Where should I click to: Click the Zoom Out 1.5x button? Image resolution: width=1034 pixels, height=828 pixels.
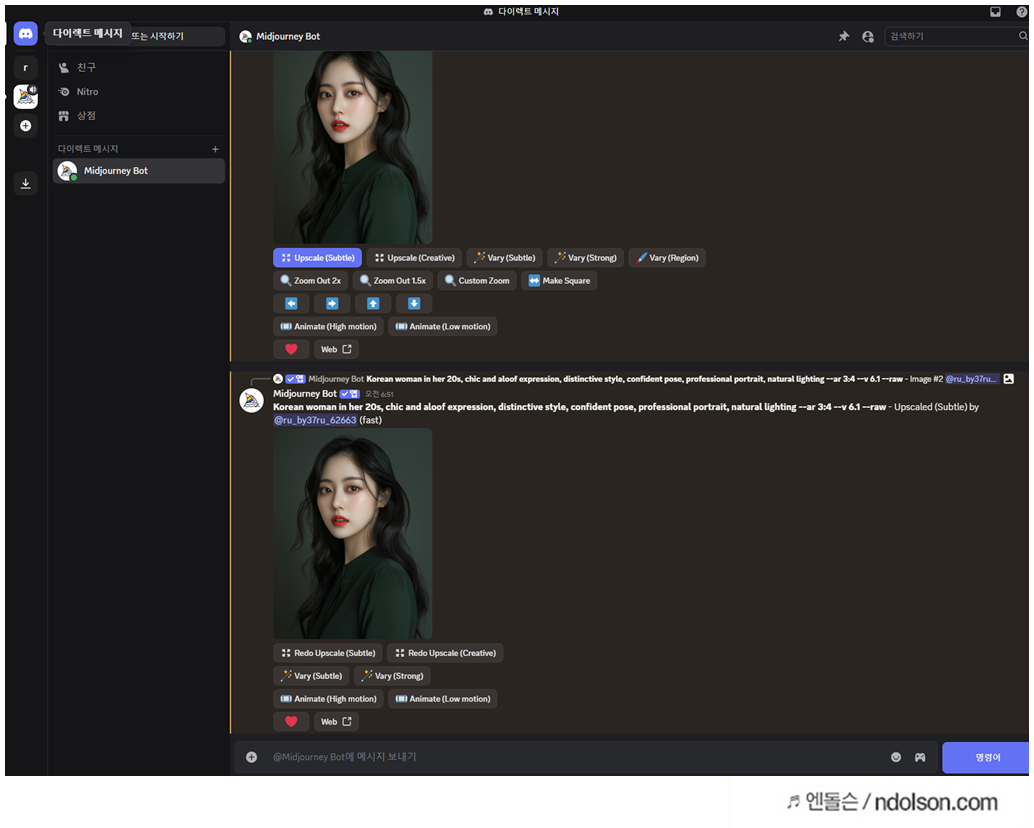coord(392,281)
